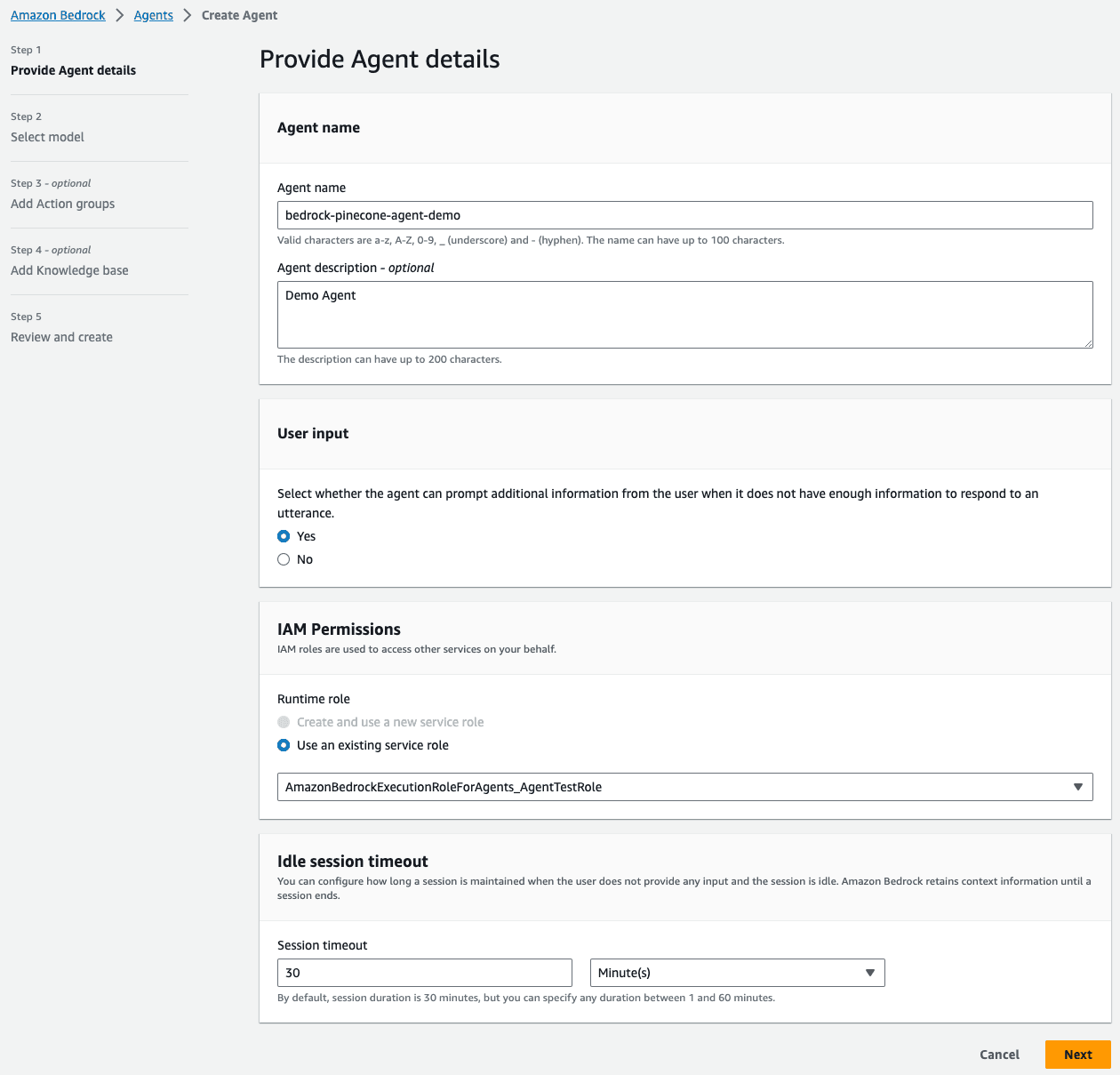The height and width of the screenshot is (1075, 1120).
Task: Open the Agents breadcrumb link
Action: click(153, 15)
